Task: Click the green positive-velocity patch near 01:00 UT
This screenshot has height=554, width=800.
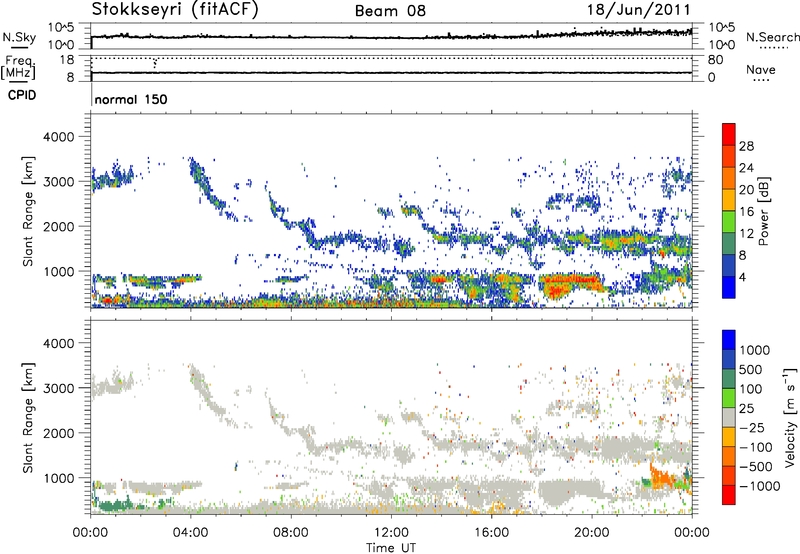Action: point(116,506)
